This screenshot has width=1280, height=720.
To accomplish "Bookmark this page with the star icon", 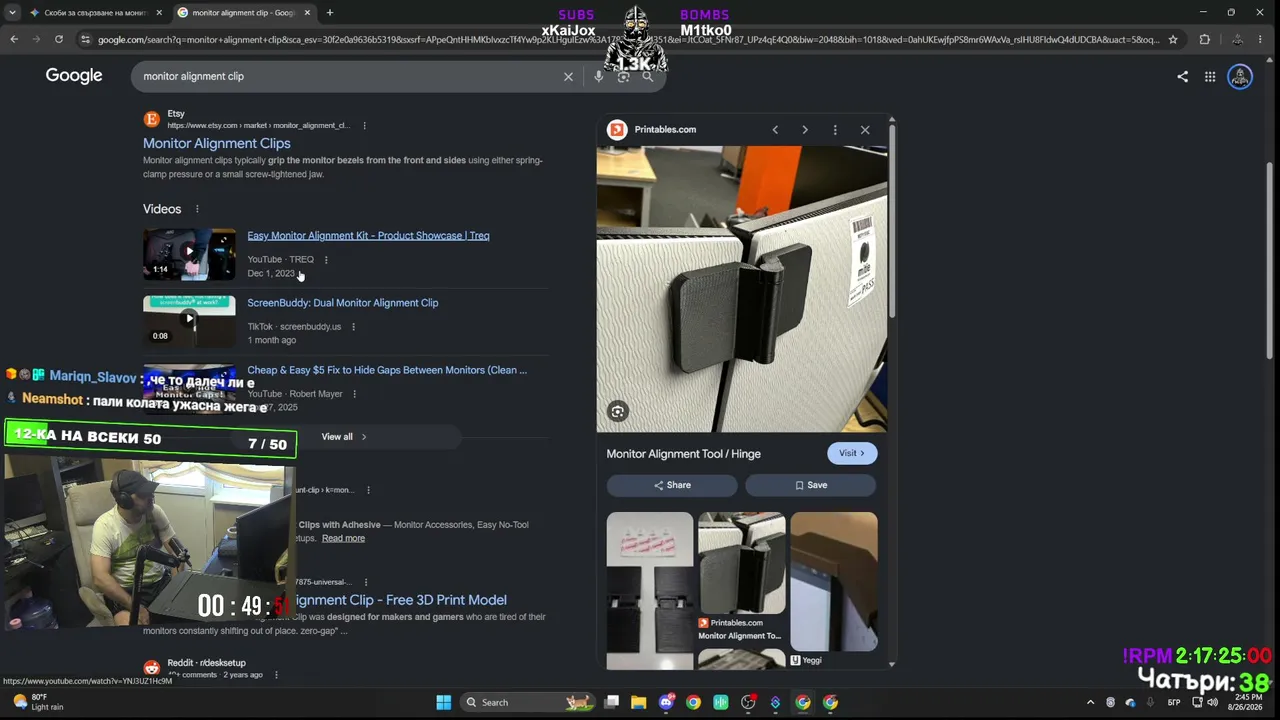I will (1173, 39).
